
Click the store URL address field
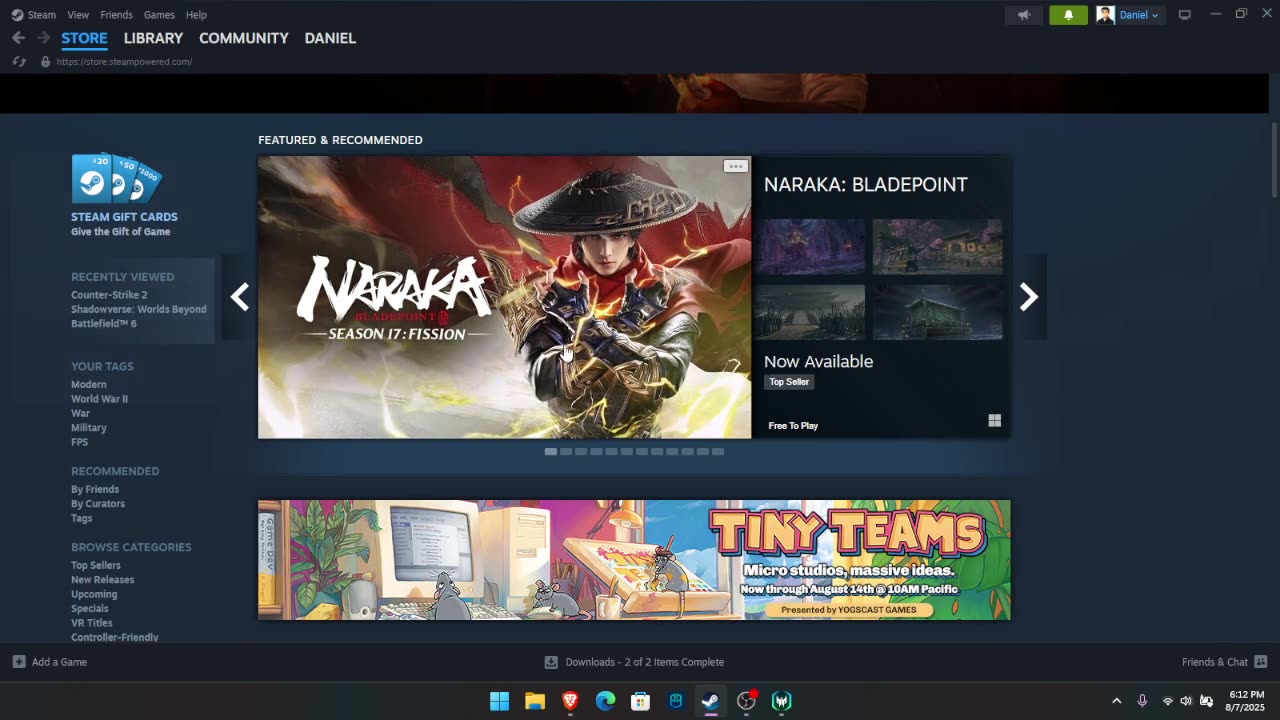click(124, 62)
